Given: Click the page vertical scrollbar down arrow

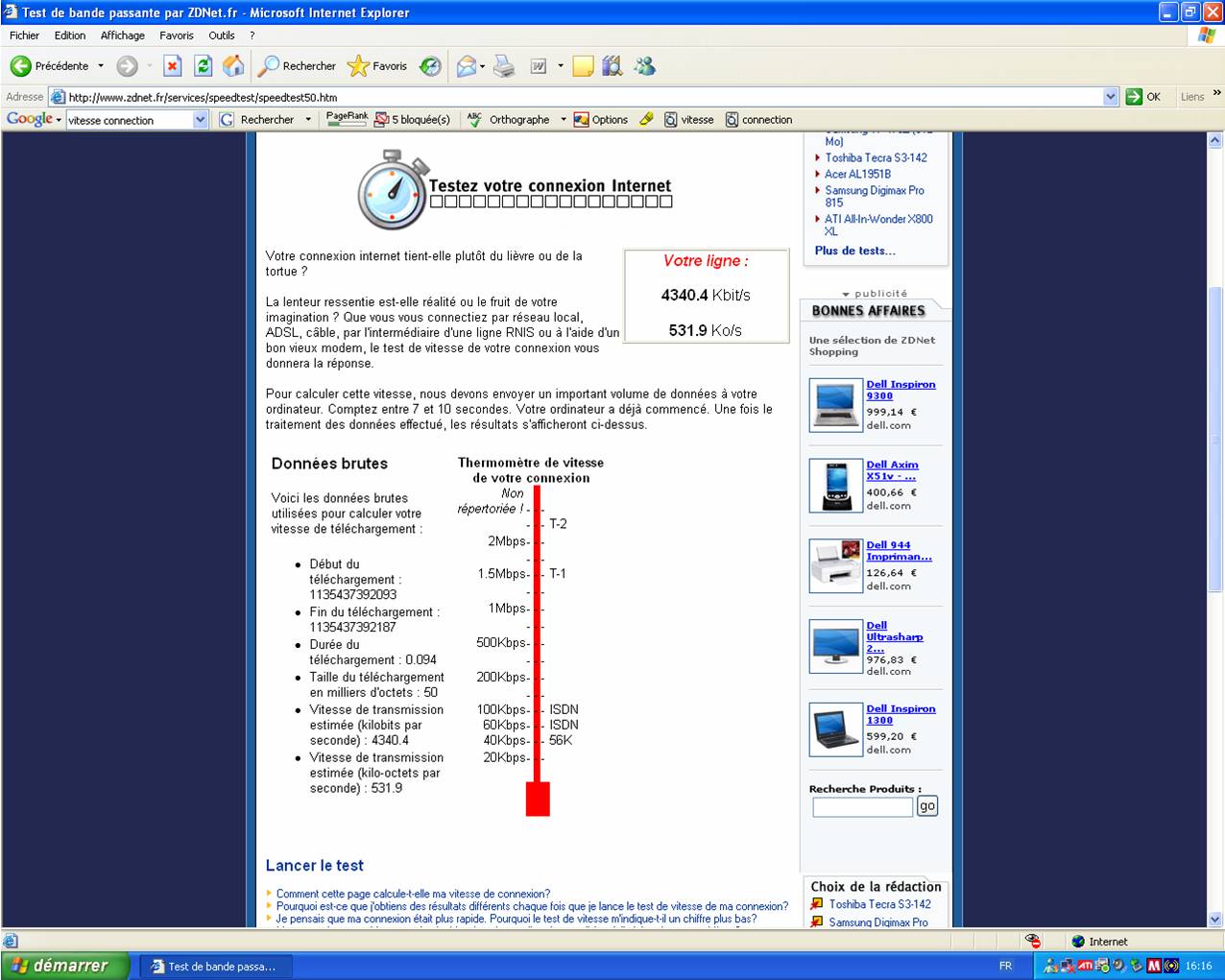Looking at the screenshot, I should click(1214, 920).
